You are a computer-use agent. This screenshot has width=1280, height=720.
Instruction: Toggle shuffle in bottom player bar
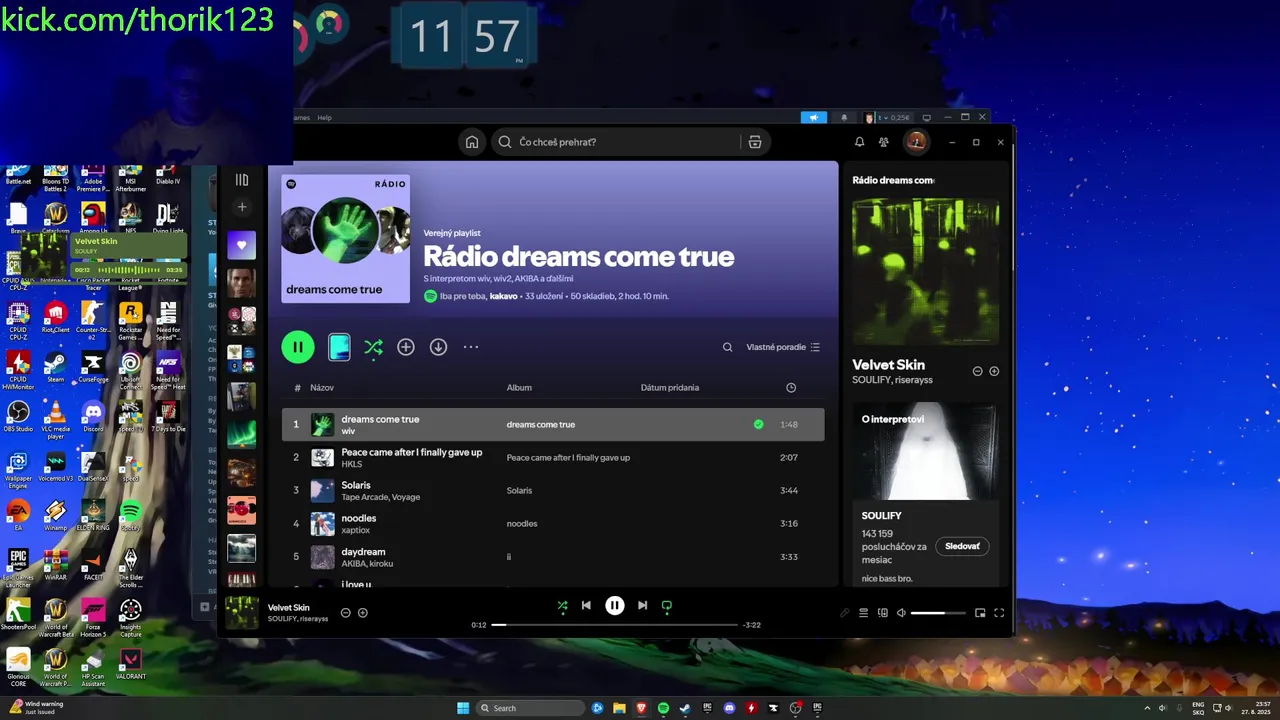pyautogui.click(x=562, y=605)
